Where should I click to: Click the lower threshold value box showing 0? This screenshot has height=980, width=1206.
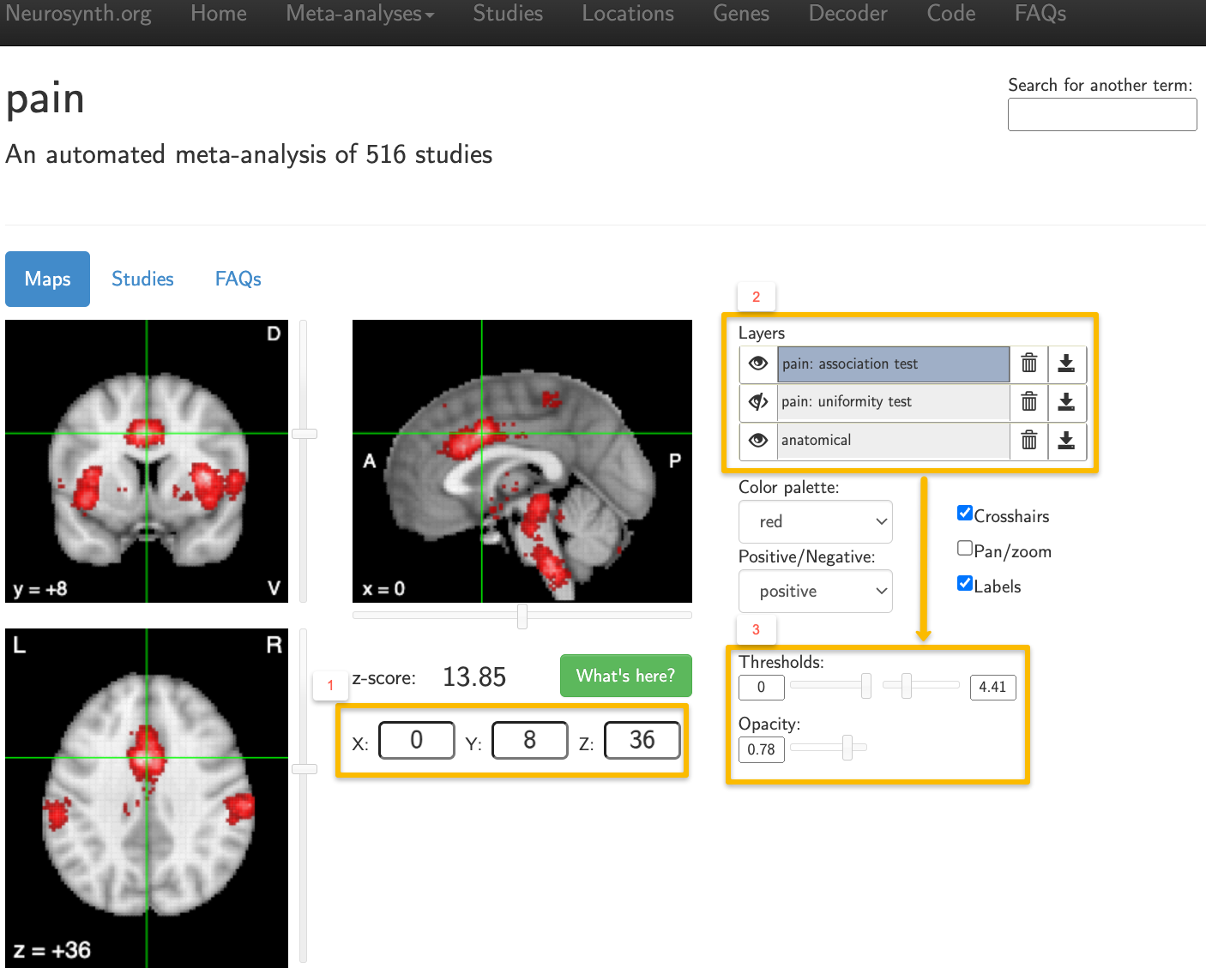[x=761, y=687]
